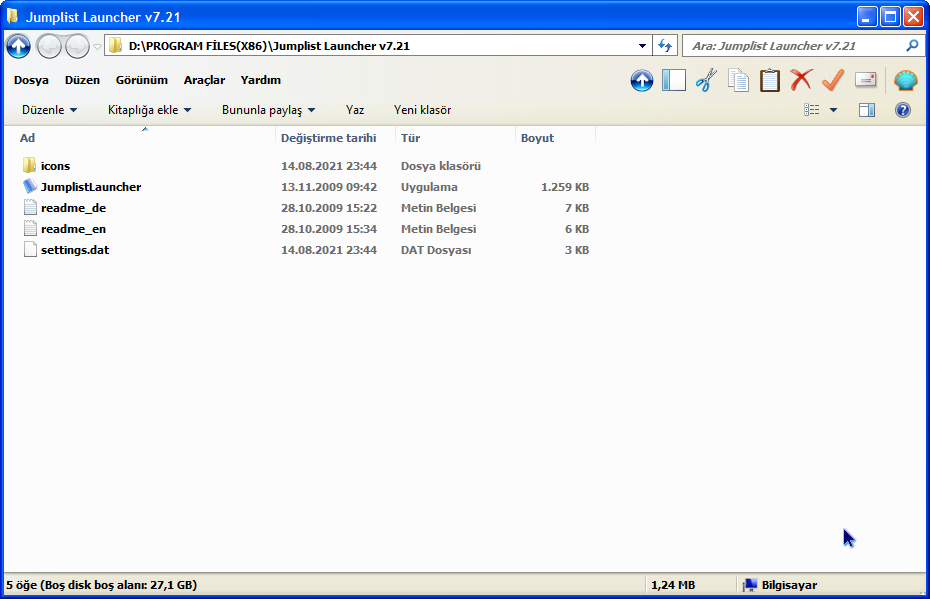This screenshot has height=599, width=930.
Task: Click the red X Delete icon
Action: (x=801, y=79)
